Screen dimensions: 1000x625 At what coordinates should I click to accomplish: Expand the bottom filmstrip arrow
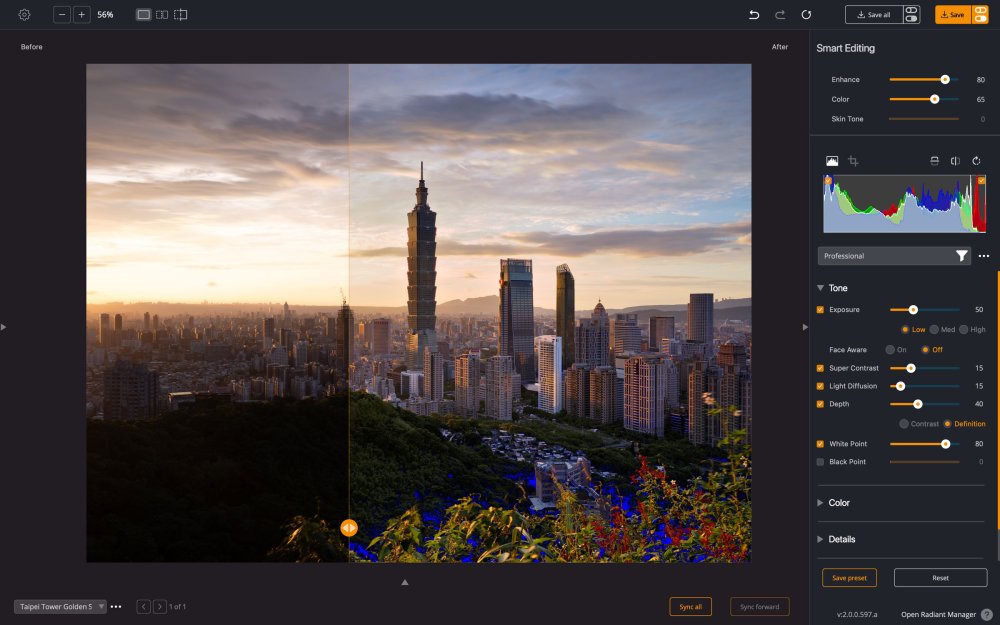(405, 582)
